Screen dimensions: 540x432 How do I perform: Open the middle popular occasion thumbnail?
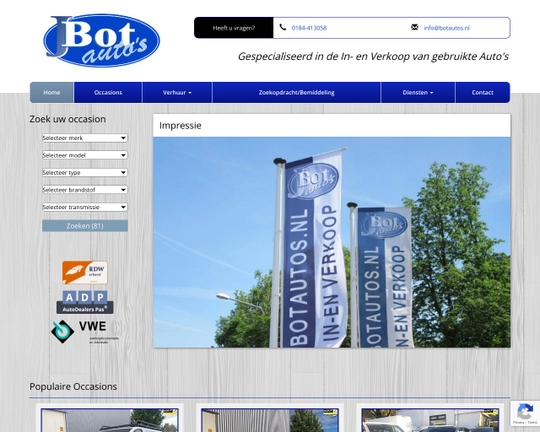(270, 420)
